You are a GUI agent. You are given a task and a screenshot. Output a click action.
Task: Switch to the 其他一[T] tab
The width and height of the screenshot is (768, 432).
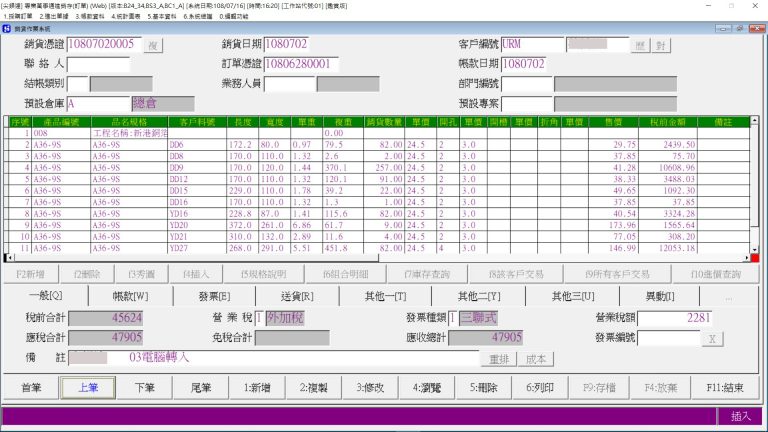coord(385,296)
